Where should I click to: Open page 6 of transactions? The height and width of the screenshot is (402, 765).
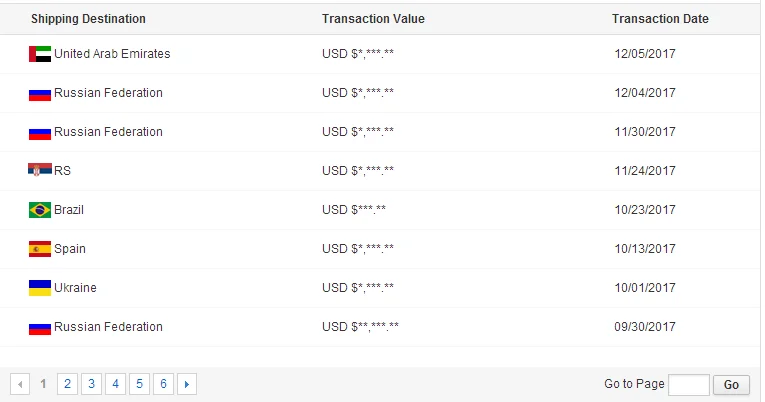[x=163, y=384]
